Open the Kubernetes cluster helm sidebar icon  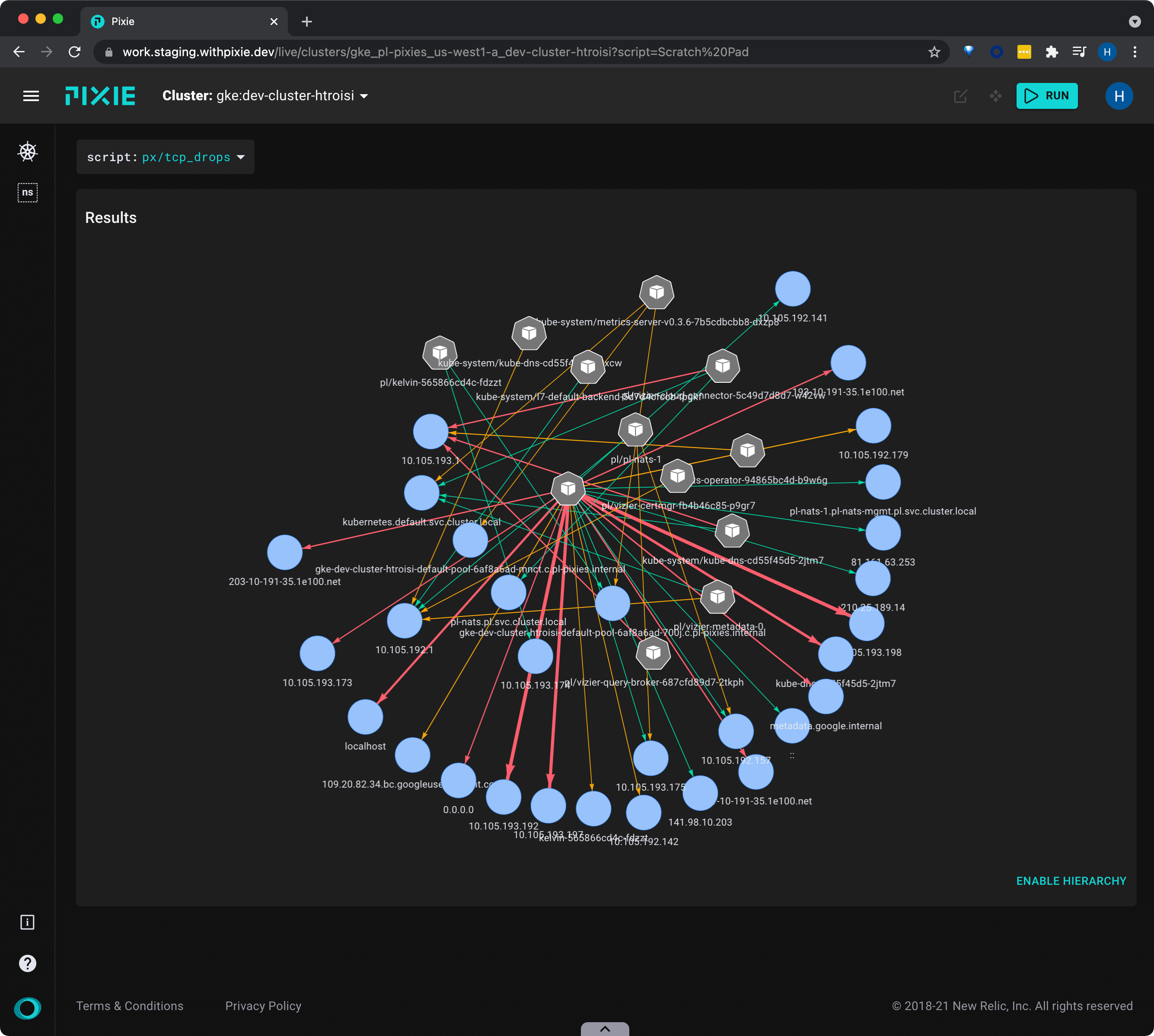27,152
